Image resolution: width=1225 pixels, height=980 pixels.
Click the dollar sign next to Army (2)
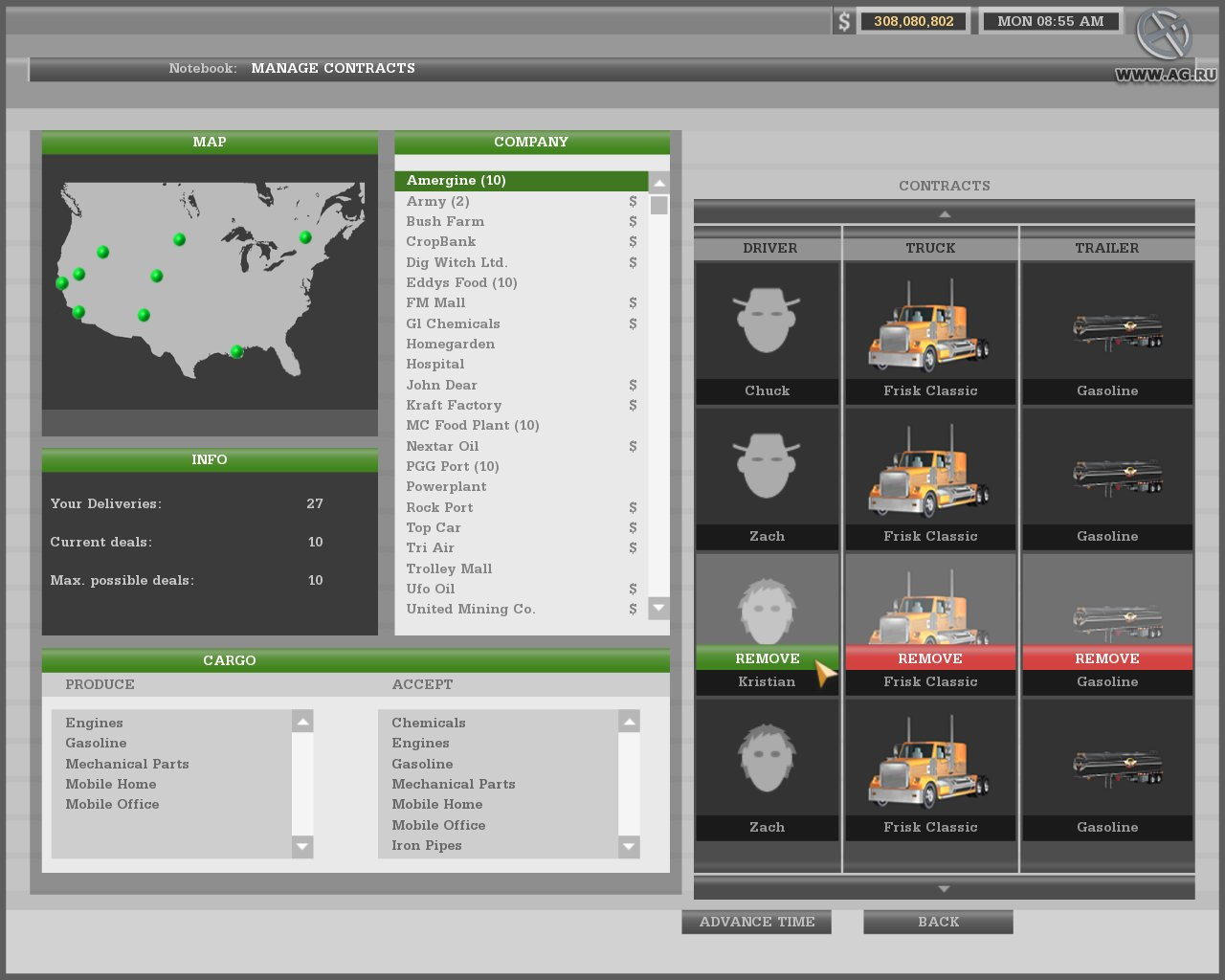(633, 201)
